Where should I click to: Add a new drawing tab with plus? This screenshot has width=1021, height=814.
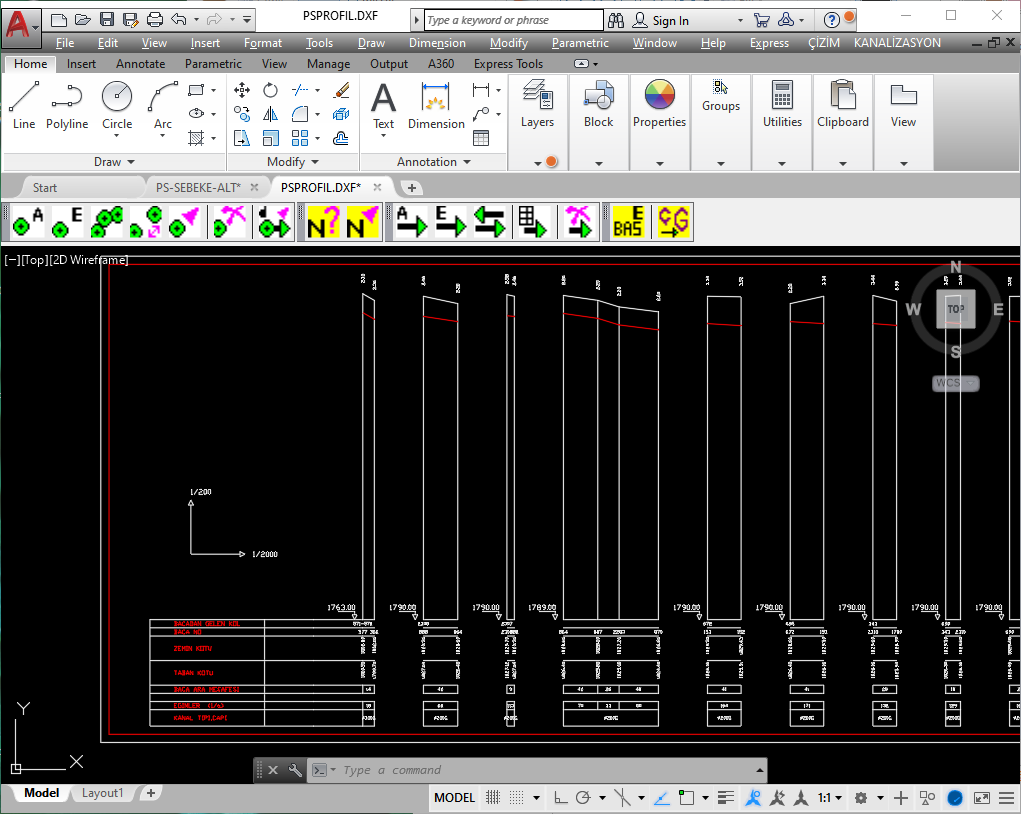click(412, 188)
